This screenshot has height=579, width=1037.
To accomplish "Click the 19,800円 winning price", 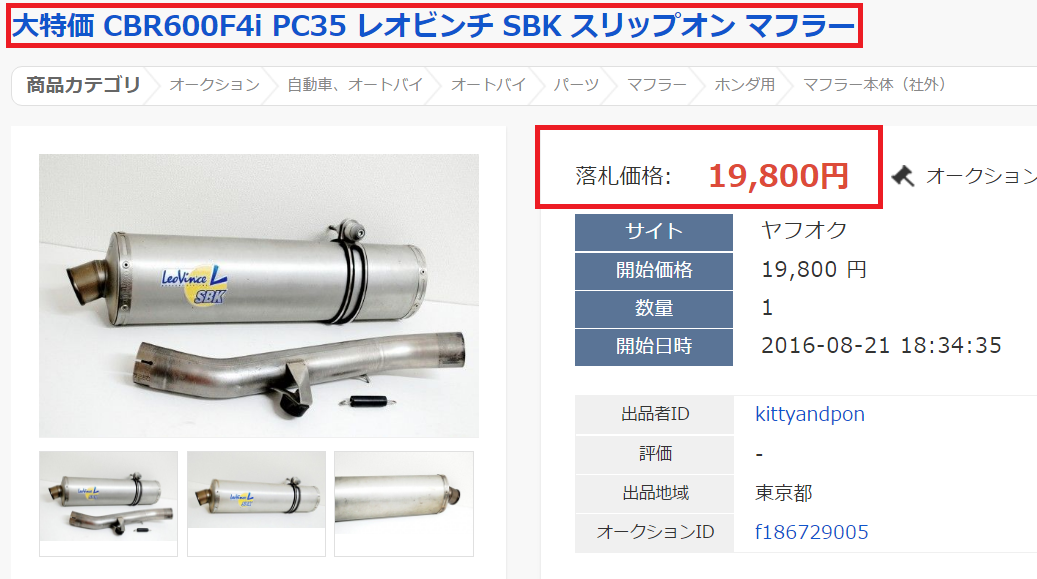I will pos(778,176).
